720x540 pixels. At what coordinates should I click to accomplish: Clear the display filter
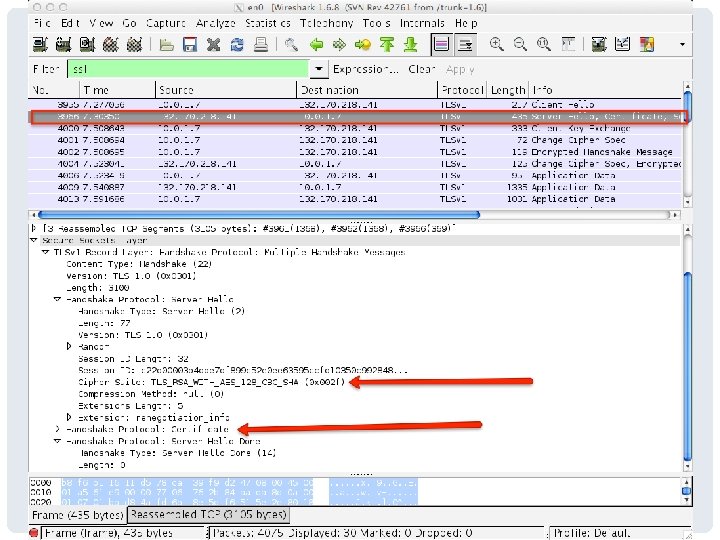[422, 69]
